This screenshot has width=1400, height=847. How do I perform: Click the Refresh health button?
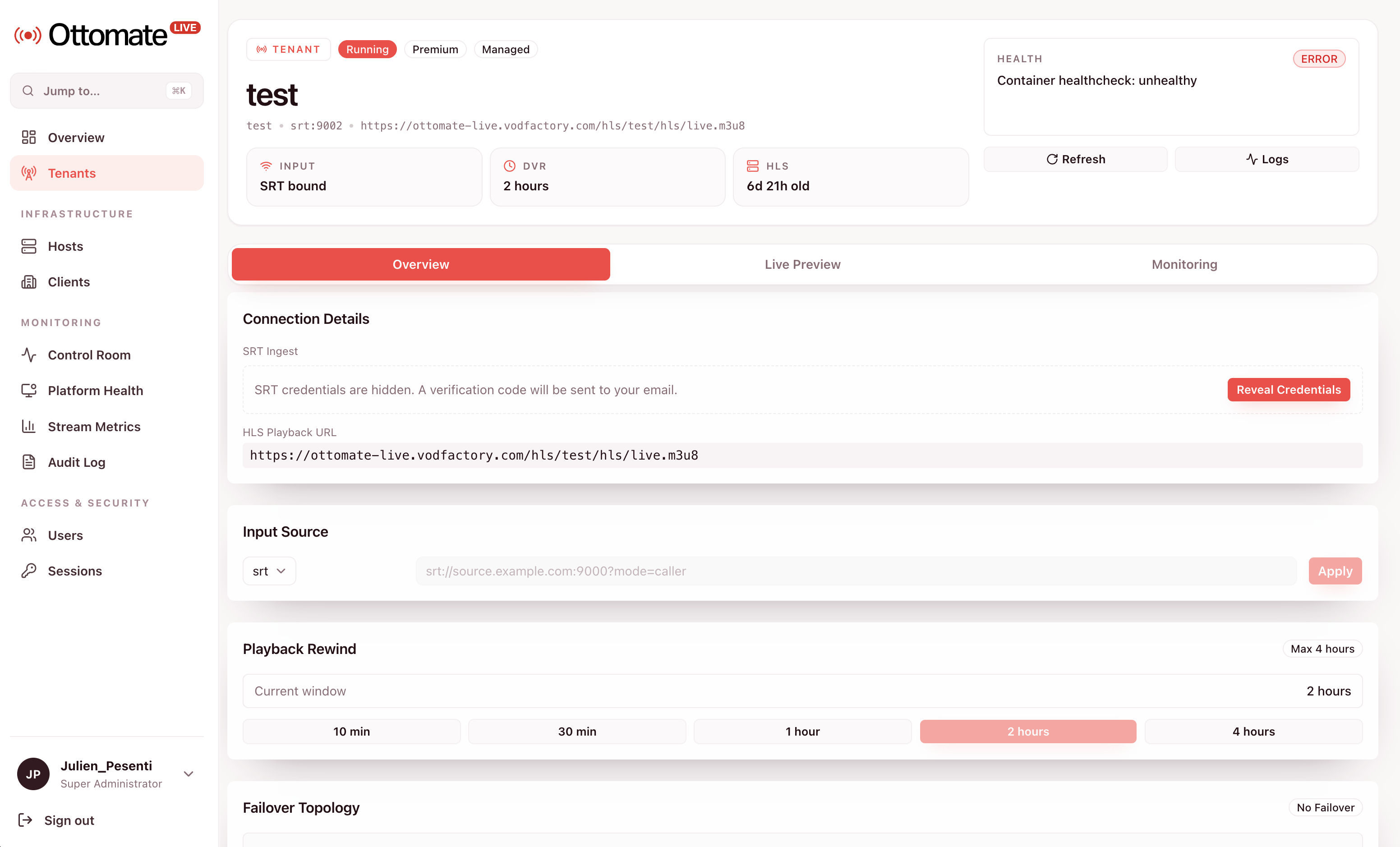[1076, 159]
